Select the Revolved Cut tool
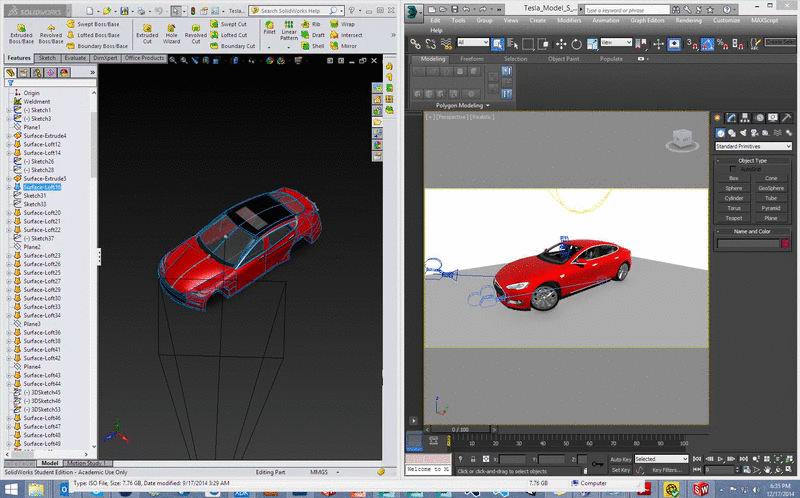This screenshot has width=800, height=498. point(196,34)
